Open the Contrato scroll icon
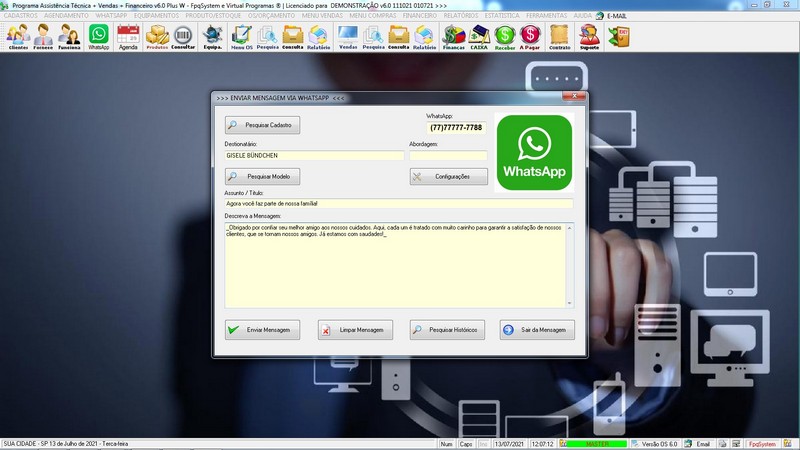This screenshot has width=800, height=450. tap(560, 37)
